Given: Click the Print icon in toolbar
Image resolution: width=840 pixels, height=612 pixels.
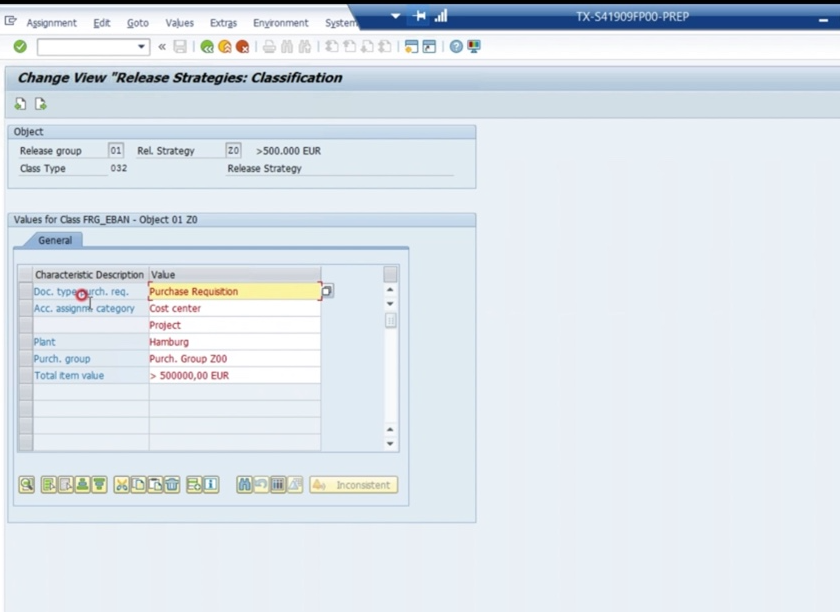Looking at the screenshot, I should pyautogui.click(x=269, y=47).
